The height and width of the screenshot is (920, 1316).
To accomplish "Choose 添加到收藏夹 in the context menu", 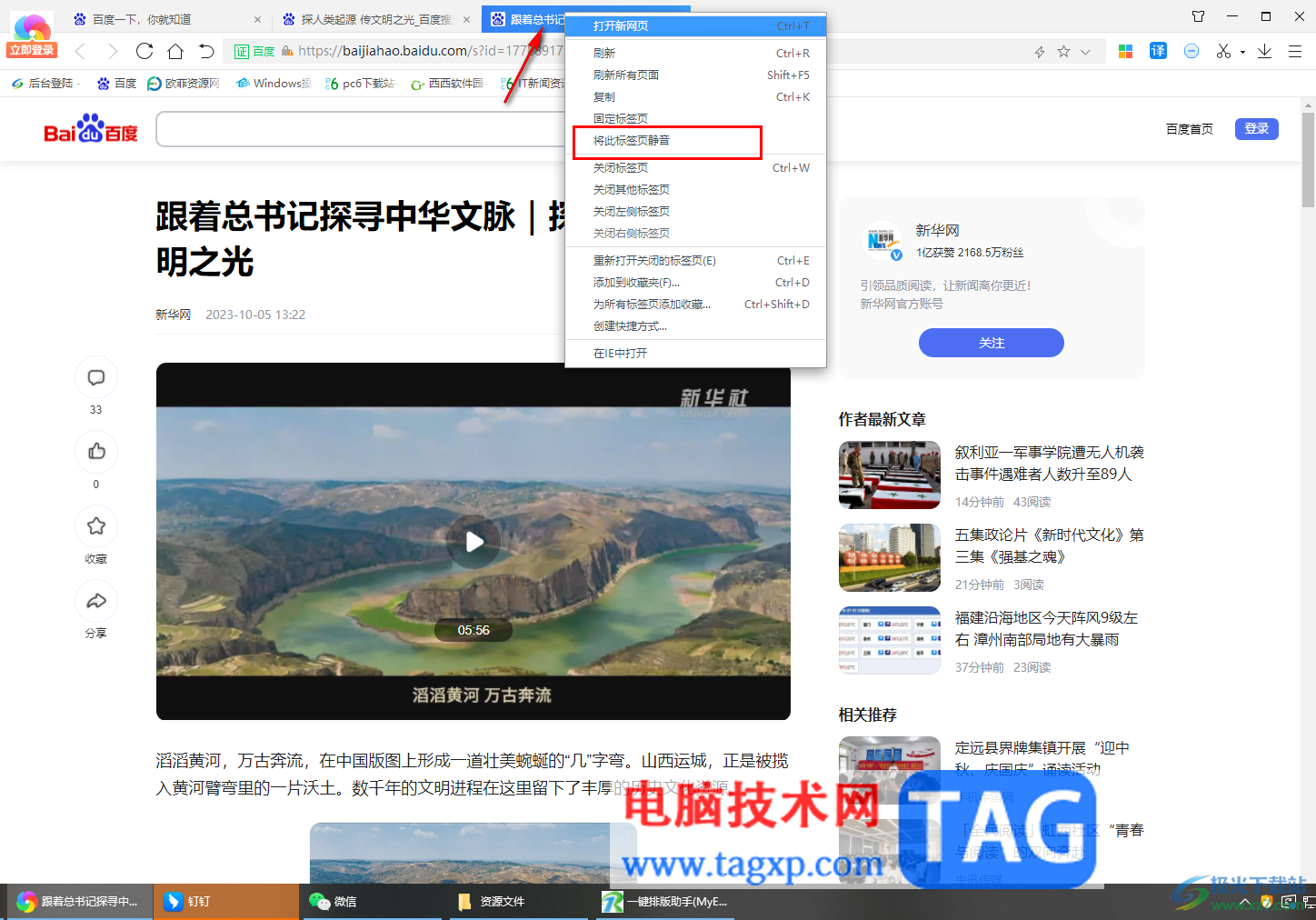I will [x=695, y=283].
